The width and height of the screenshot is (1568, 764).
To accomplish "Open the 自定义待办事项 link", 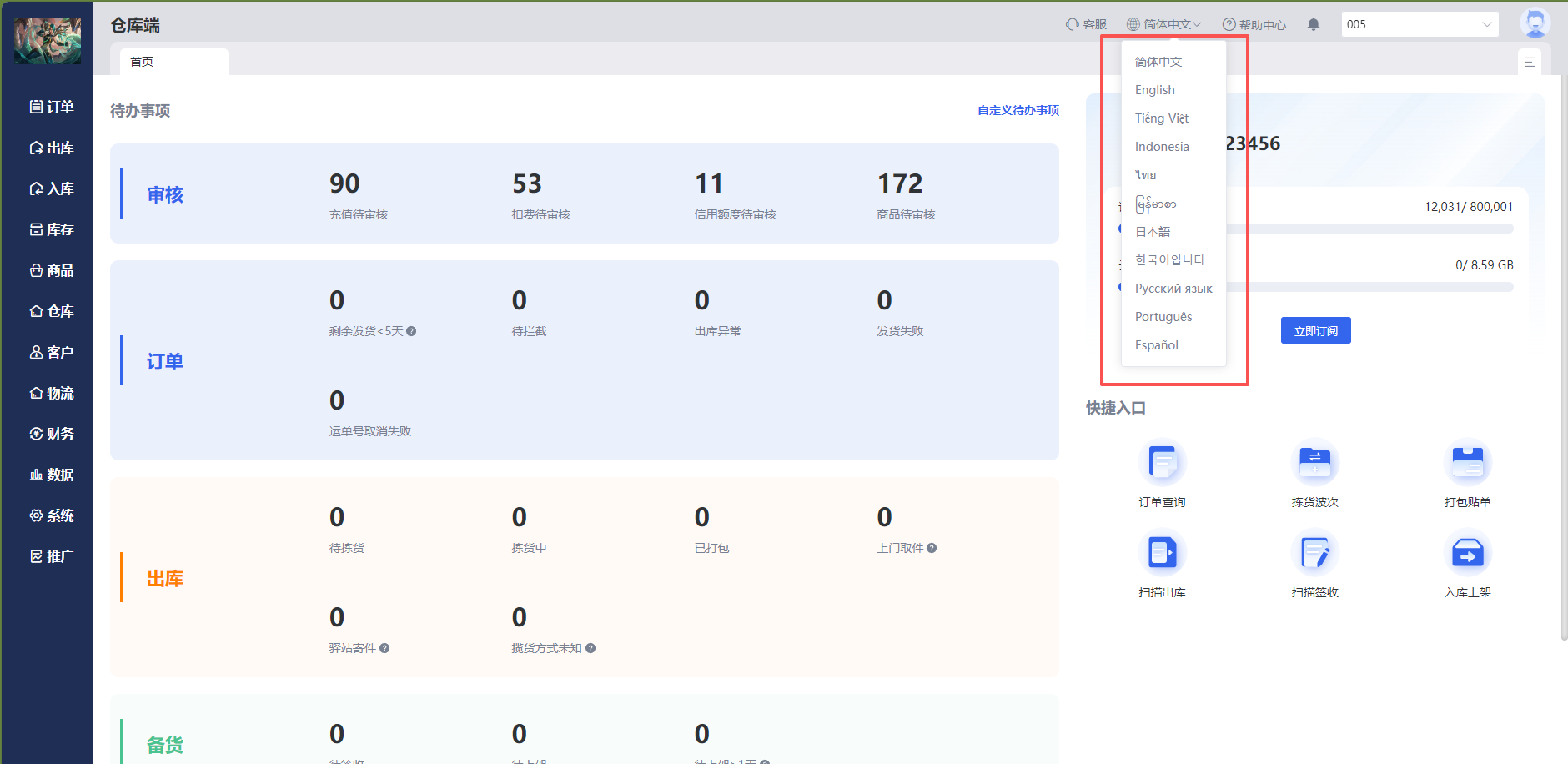I will (x=1018, y=110).
